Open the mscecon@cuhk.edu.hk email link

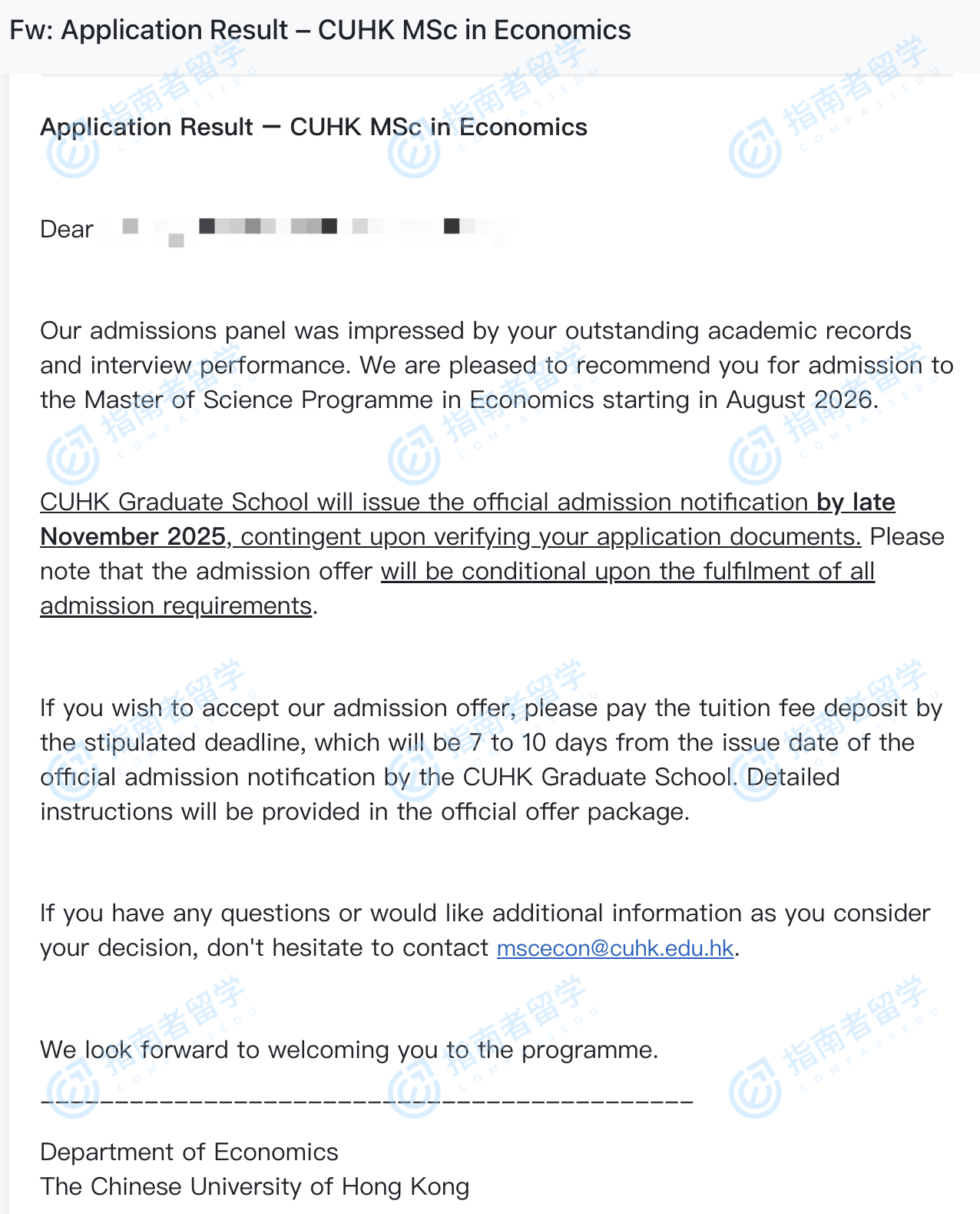tap(615, 948)
